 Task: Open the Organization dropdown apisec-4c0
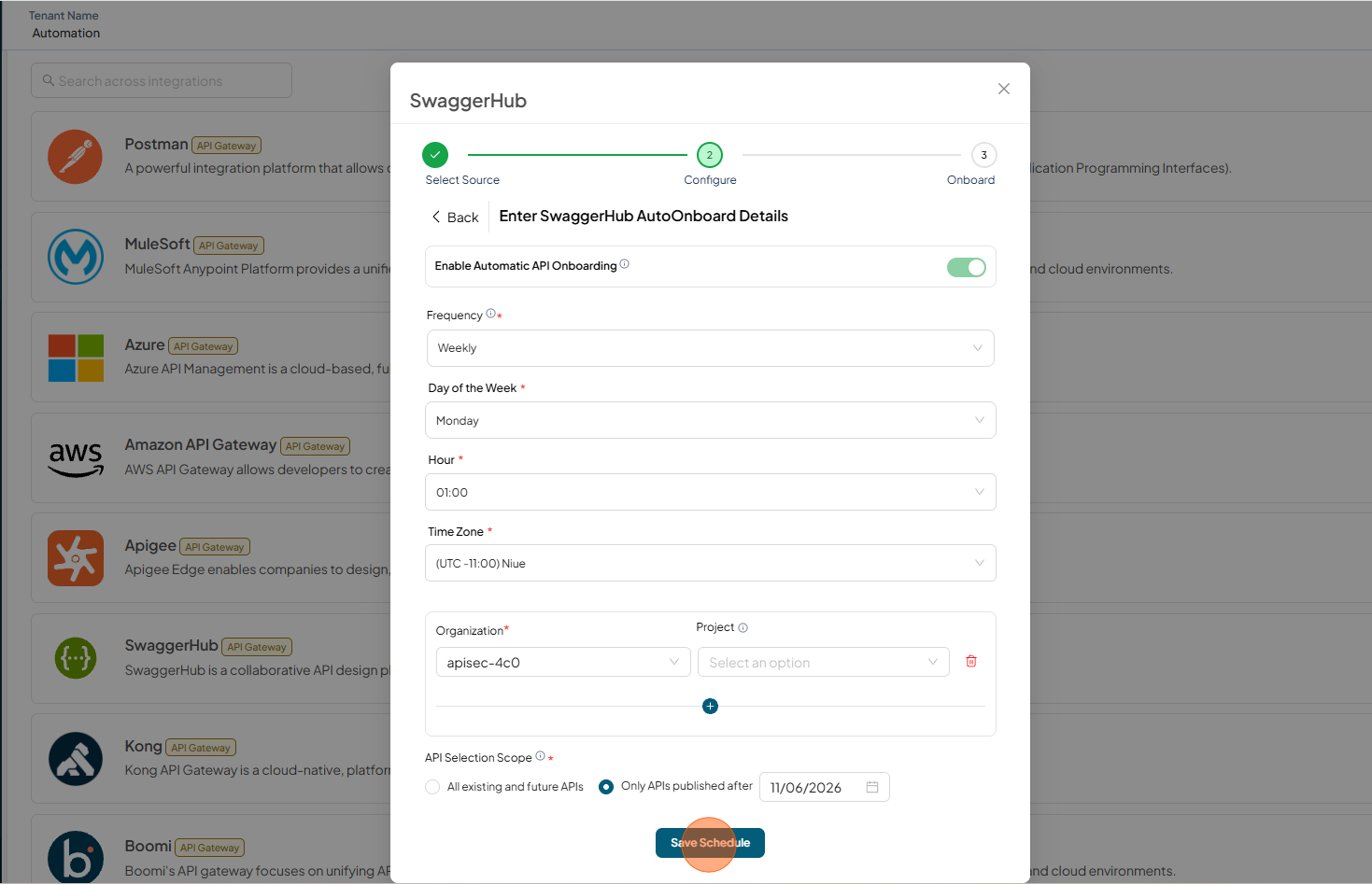point(563,662)
